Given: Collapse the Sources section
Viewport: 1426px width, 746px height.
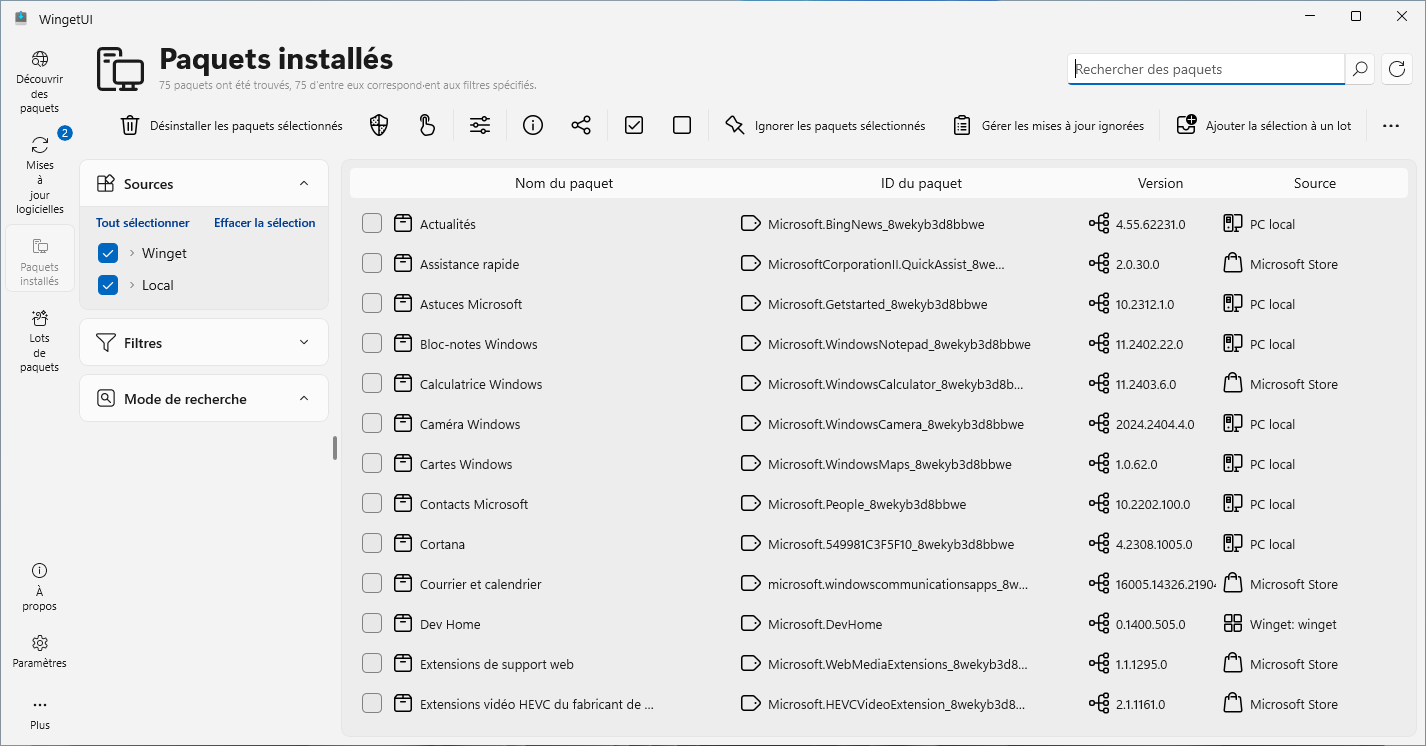Looking at the screenshot, I should (x=305, y=183).
